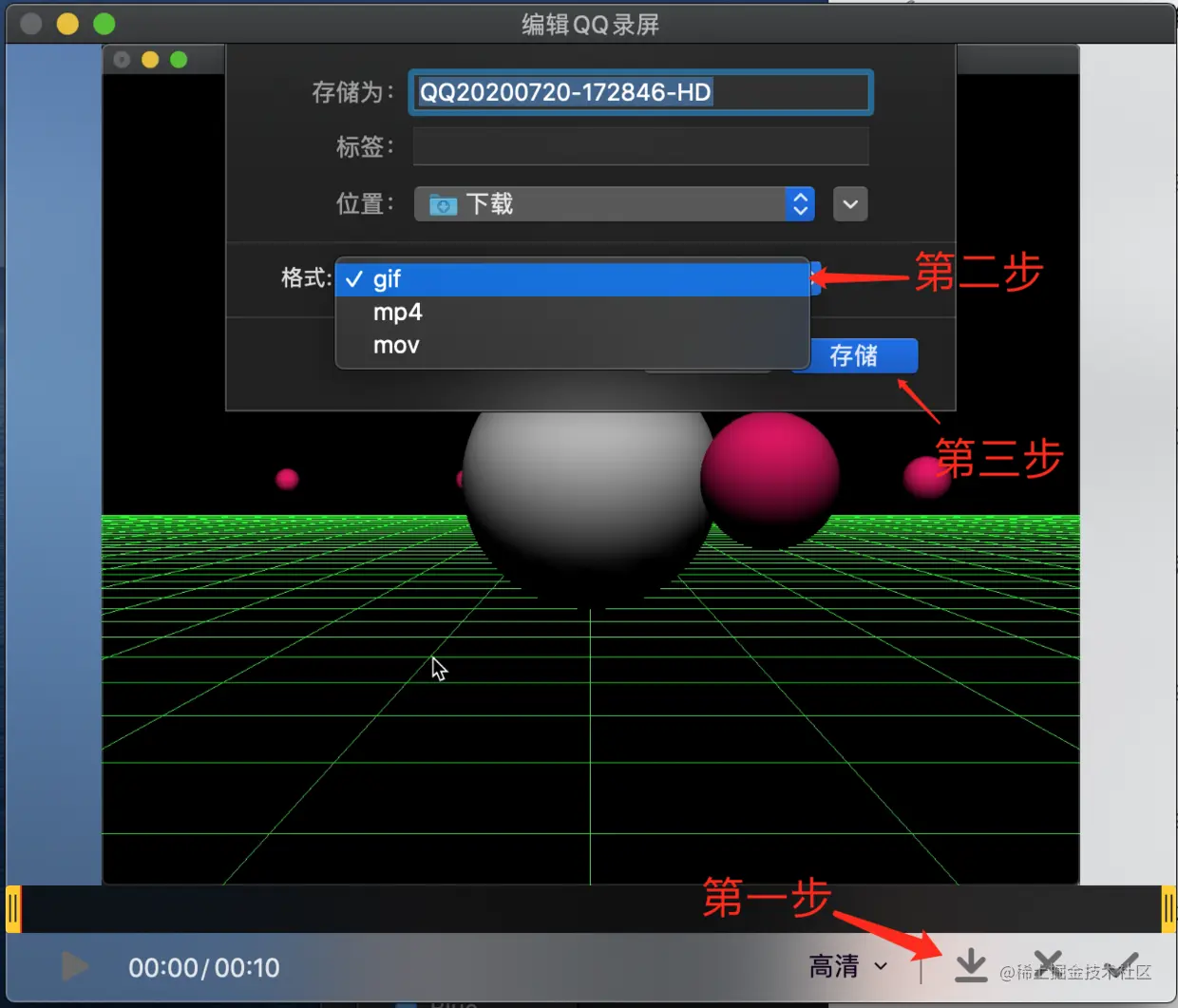This screenshot has height=1008, width=1178.
Task: Click into the 标签 tags field
Action: pos(641,146)
